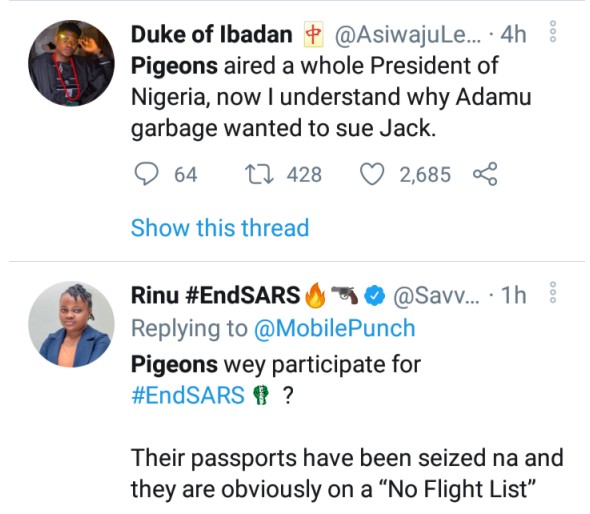The image size is (590, 514).
Task: Click the 4h timestamp on first tweet
Action: [x=513, y=35]
